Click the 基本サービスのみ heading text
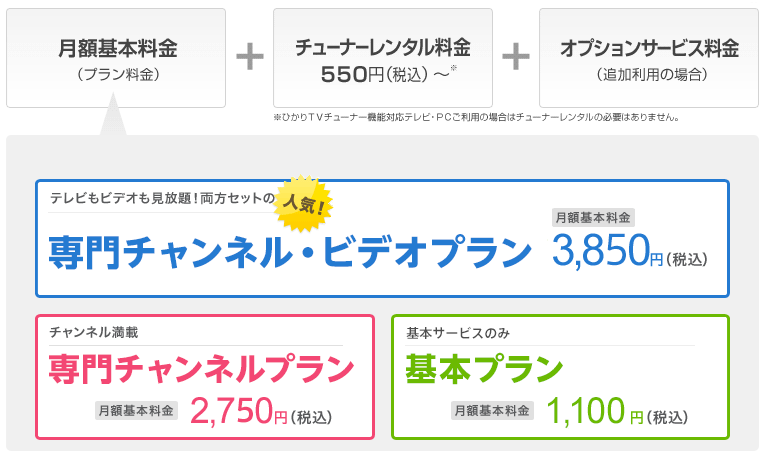This screenshot has width=766, height=460. click(458, 333)
